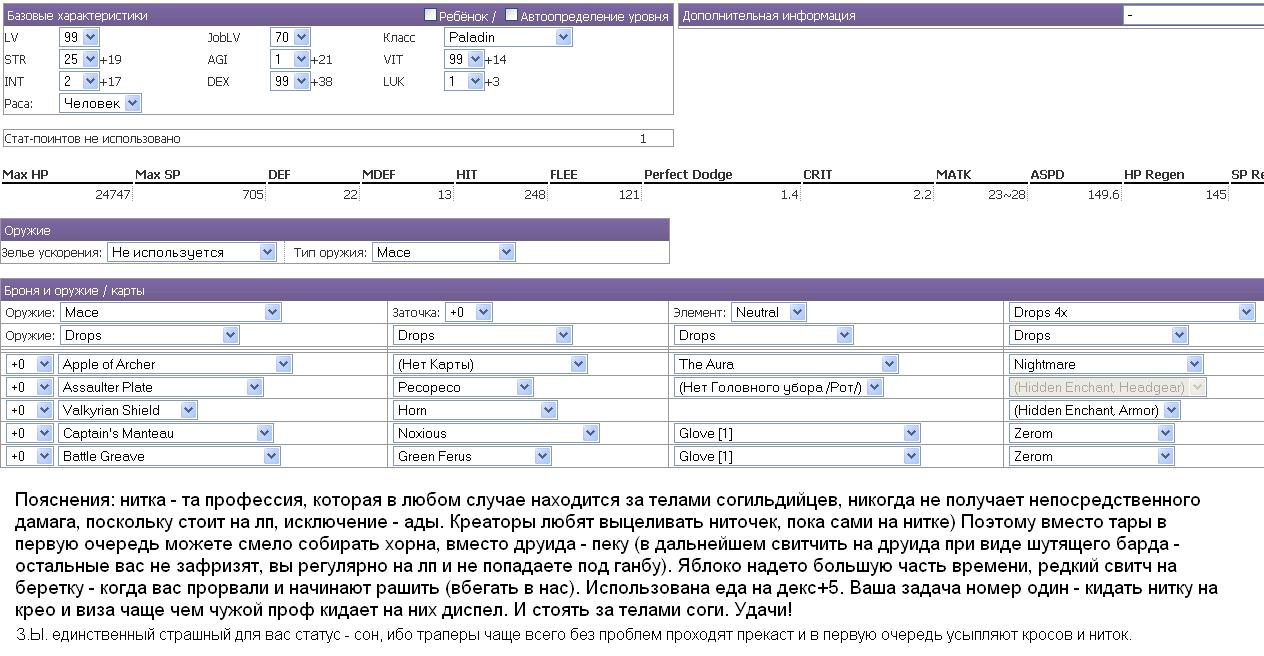Click the HP Regen value 145
This screenshot has width=1264, height=656.
(x=1216, y=195)
